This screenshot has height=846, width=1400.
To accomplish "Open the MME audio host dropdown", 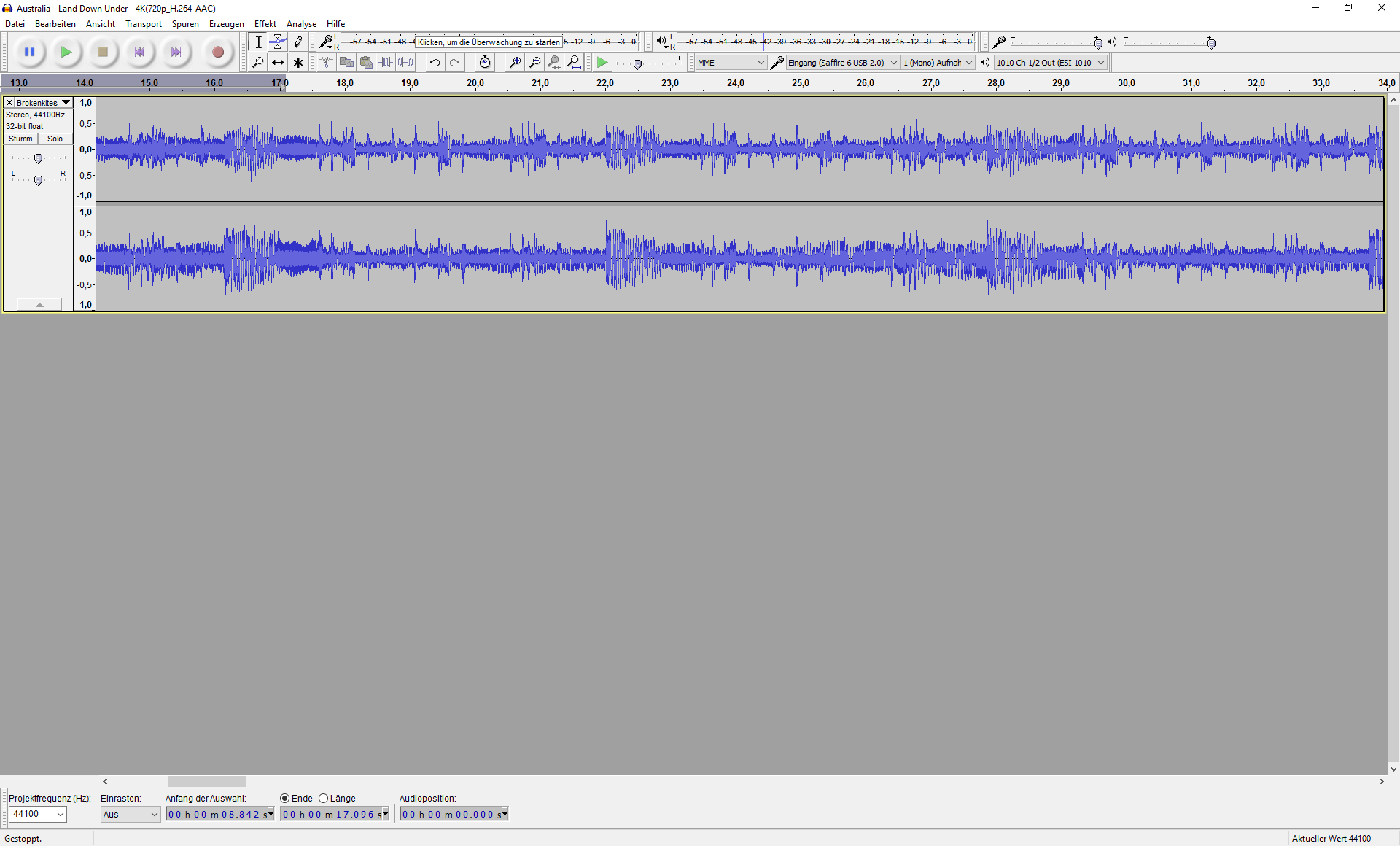I will point(730,63).
